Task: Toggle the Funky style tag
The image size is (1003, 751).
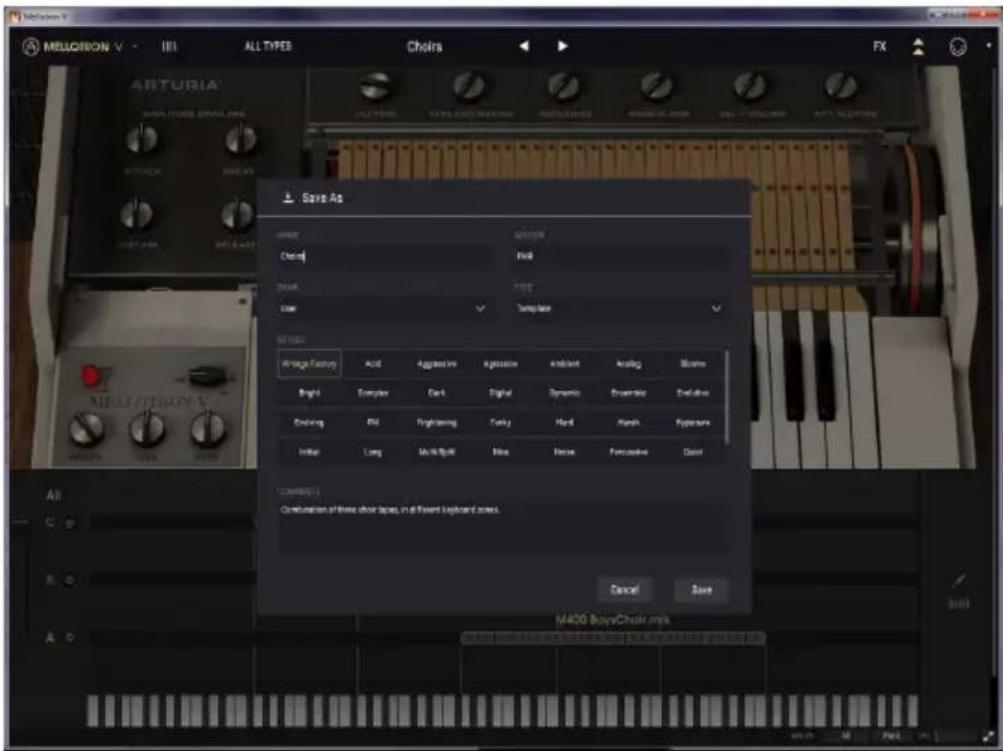Action: tap(500, 422)
